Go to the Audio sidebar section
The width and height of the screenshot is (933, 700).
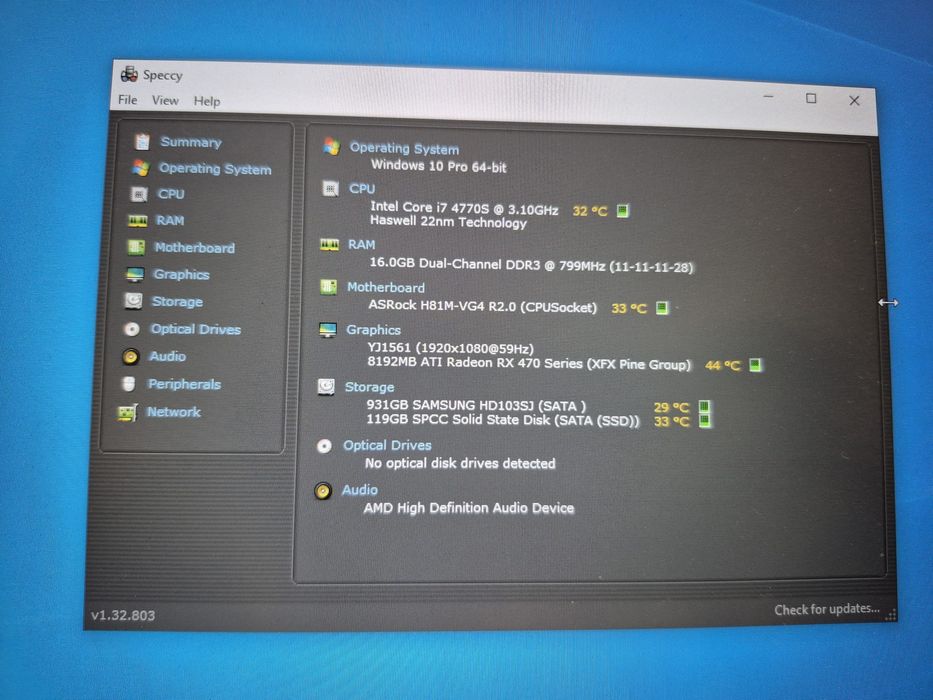(168, 357)
